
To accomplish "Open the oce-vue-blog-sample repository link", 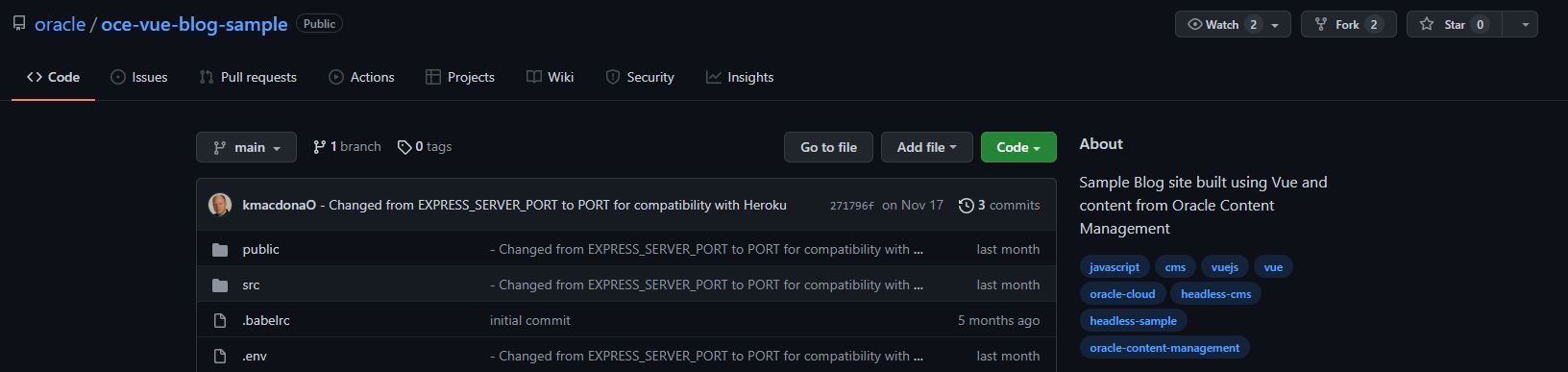I will (194, 24).
